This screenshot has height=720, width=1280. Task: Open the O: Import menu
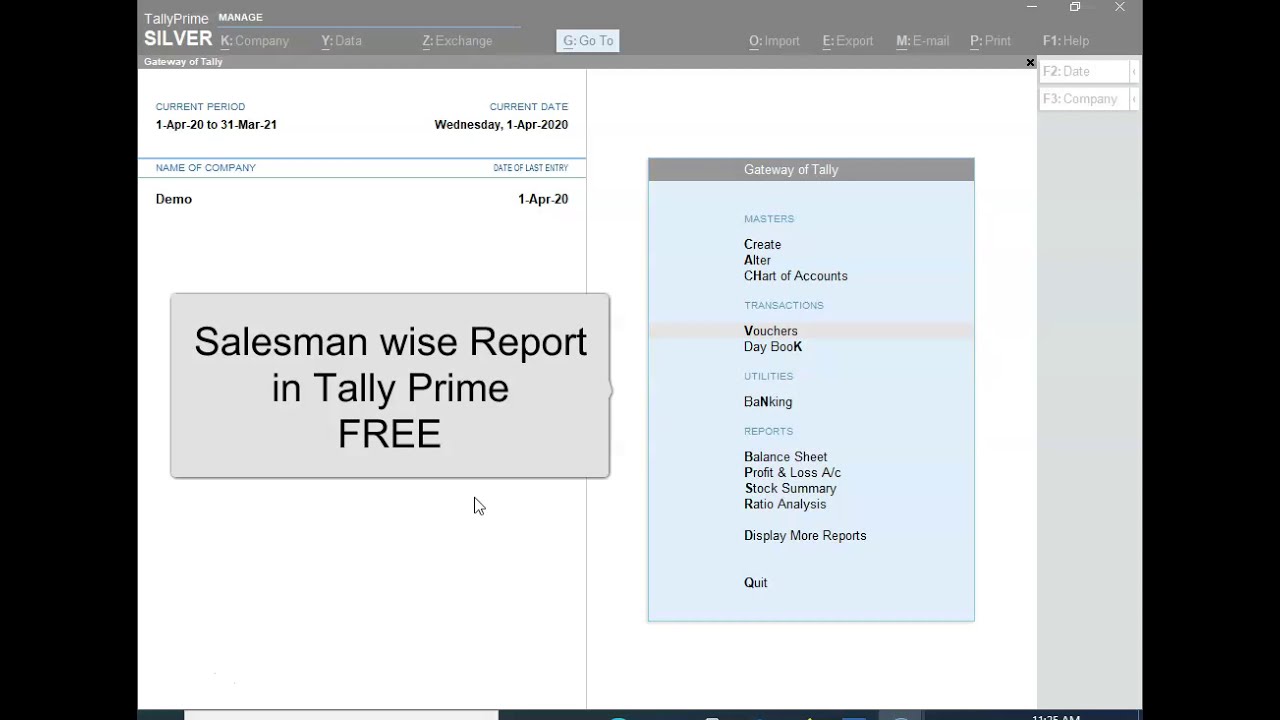pyautogui.click(x=774, y=41)
